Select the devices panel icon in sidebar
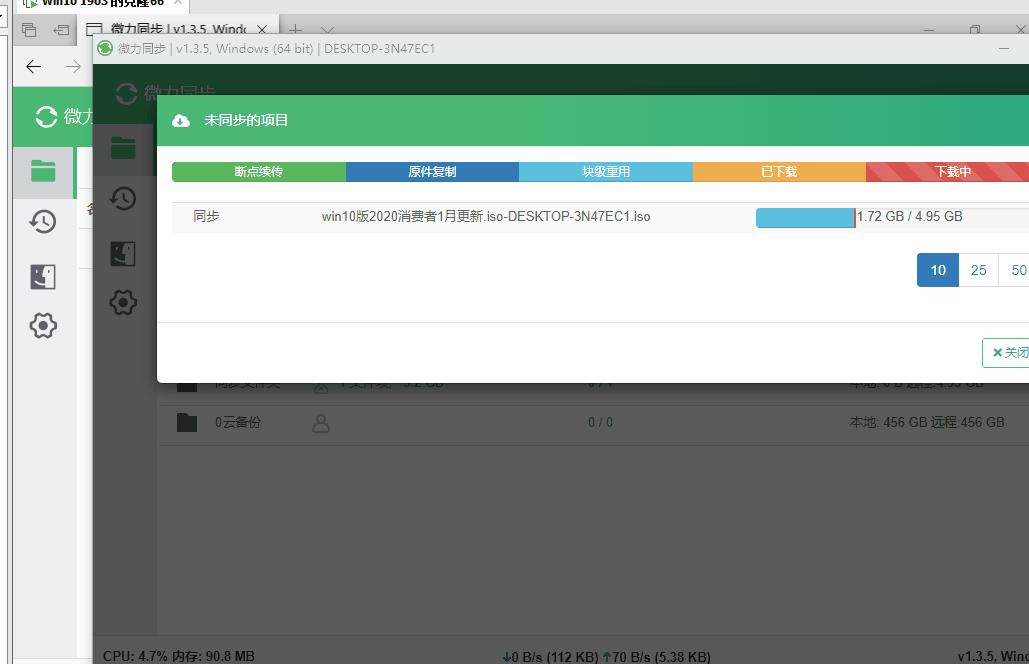Image resolution: width=1029 pixels, height=664 pixels. pos(123,252)
